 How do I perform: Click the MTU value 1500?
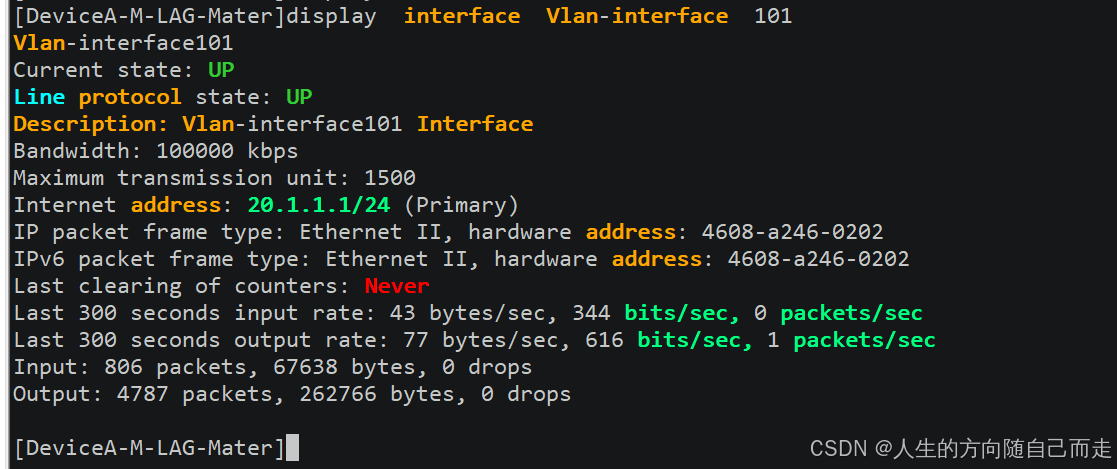point(390,178)
